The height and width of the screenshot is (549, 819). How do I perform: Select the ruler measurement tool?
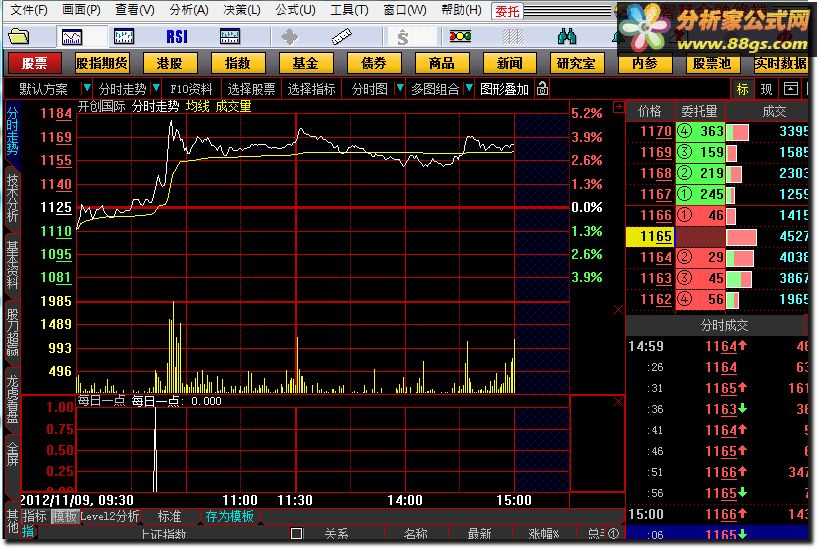(x=342, y=37)
